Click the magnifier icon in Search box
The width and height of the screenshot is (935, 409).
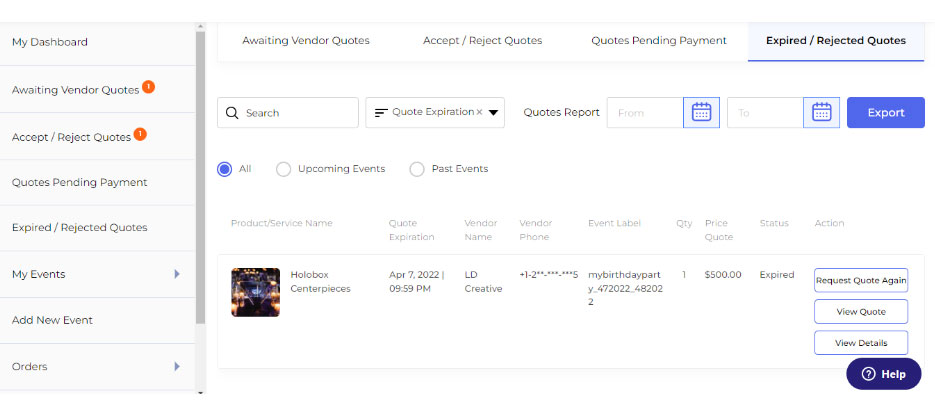(232, 113)
